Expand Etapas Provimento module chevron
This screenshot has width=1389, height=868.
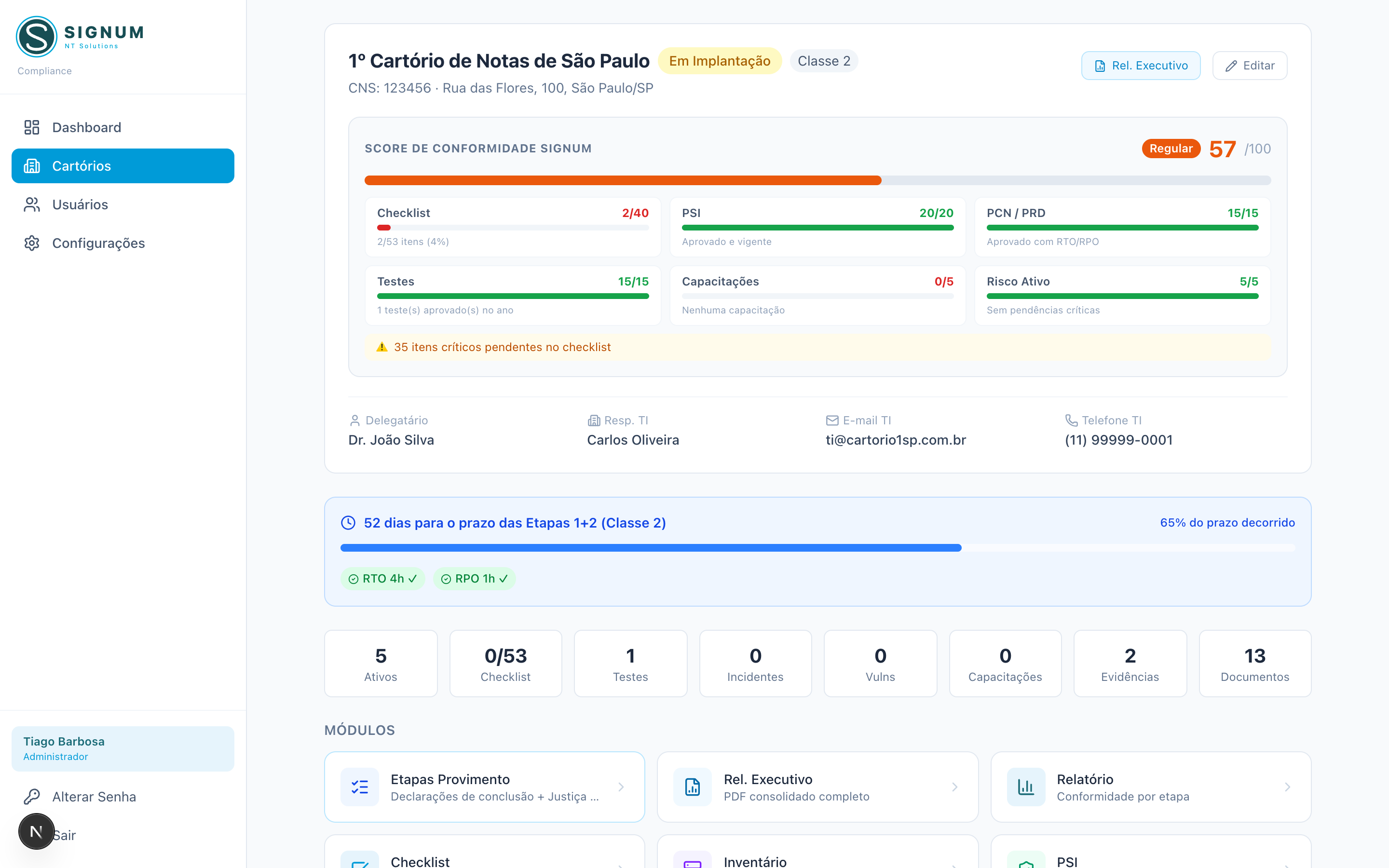621,787
